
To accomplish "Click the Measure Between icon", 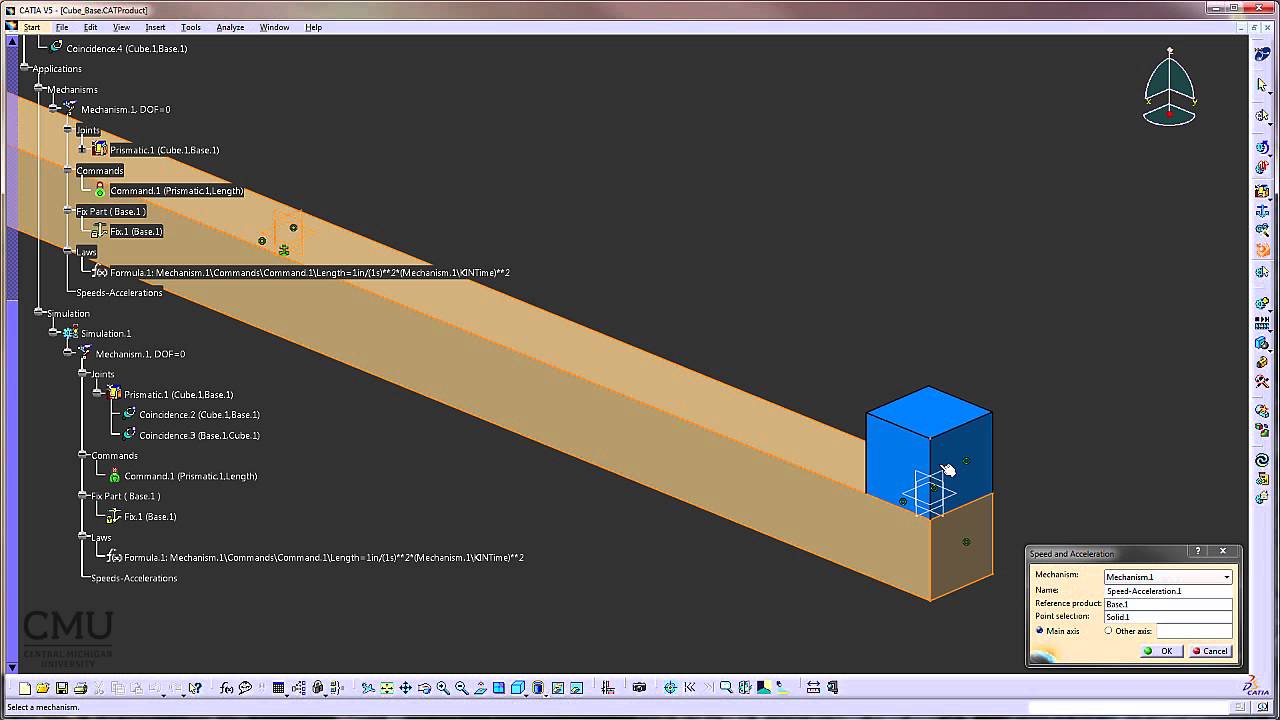I will pyautogui.click(x=814, y=688).
